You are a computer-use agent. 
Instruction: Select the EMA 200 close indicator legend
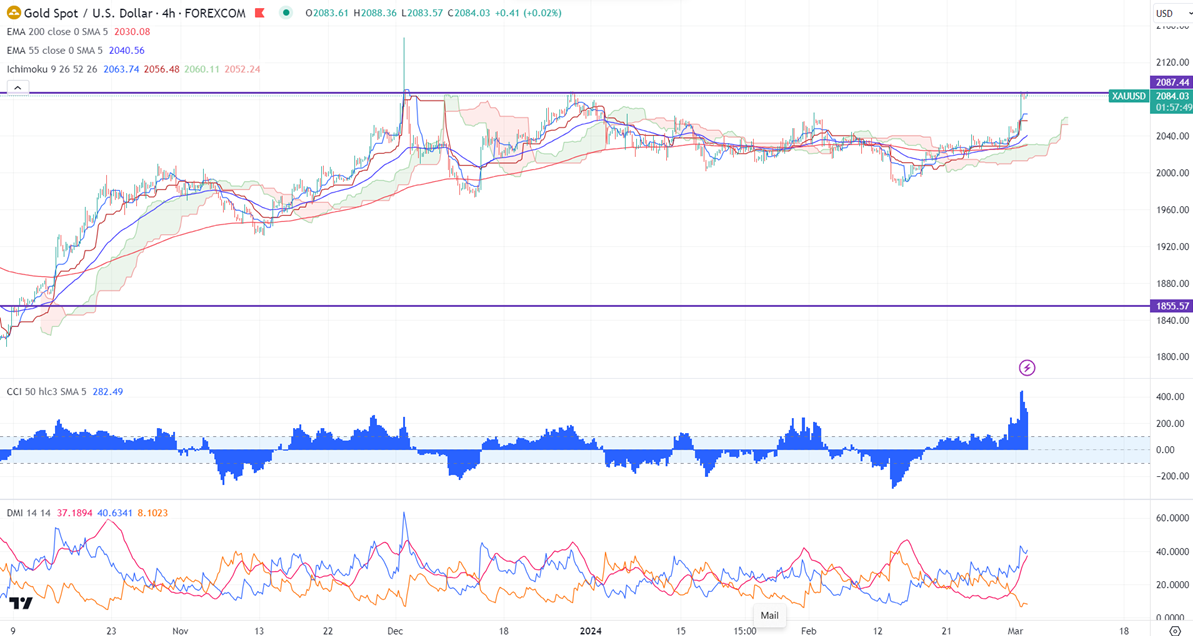pyautogui.click(x=57, y=32)
